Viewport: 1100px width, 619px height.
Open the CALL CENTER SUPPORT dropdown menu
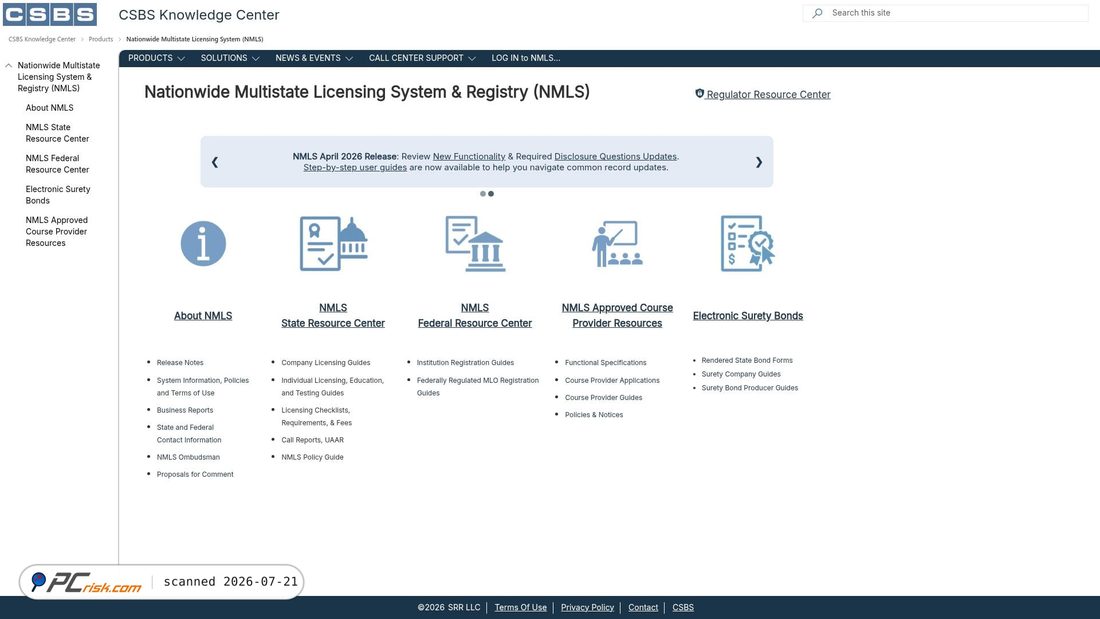[x=422, y=58]
